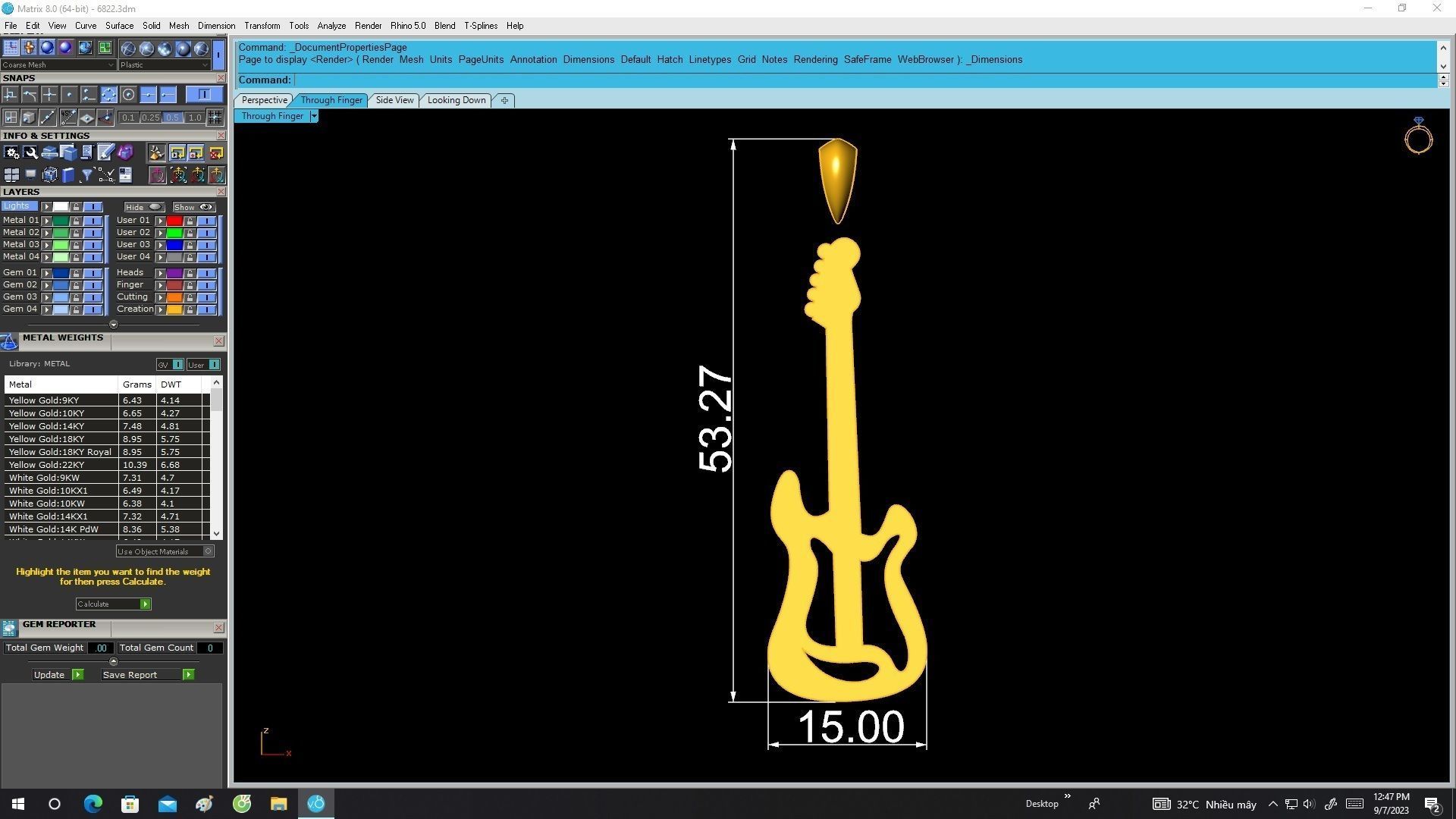Expand the Cutting layer arrow
This screenshot has width=1456, height=819.
point(160,297)
